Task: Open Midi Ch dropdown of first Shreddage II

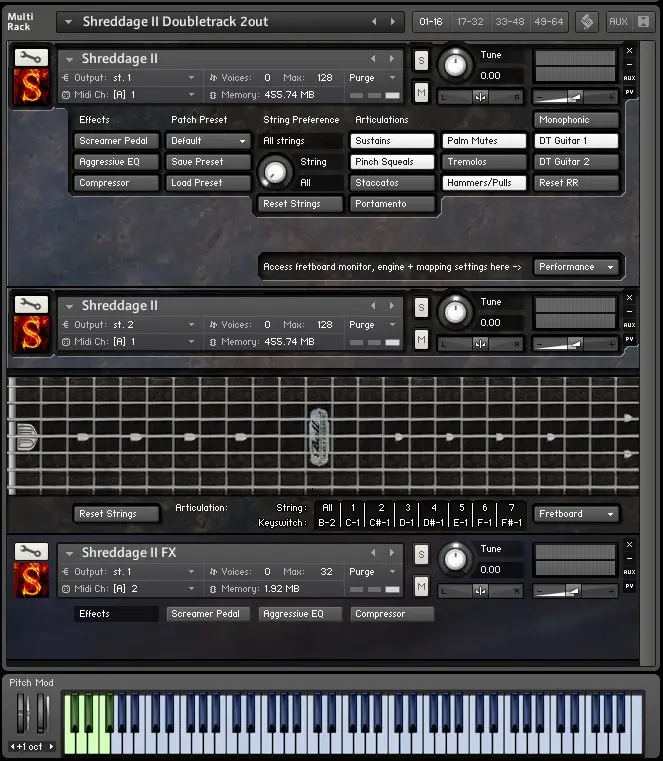Action: [x=191, y=95]
